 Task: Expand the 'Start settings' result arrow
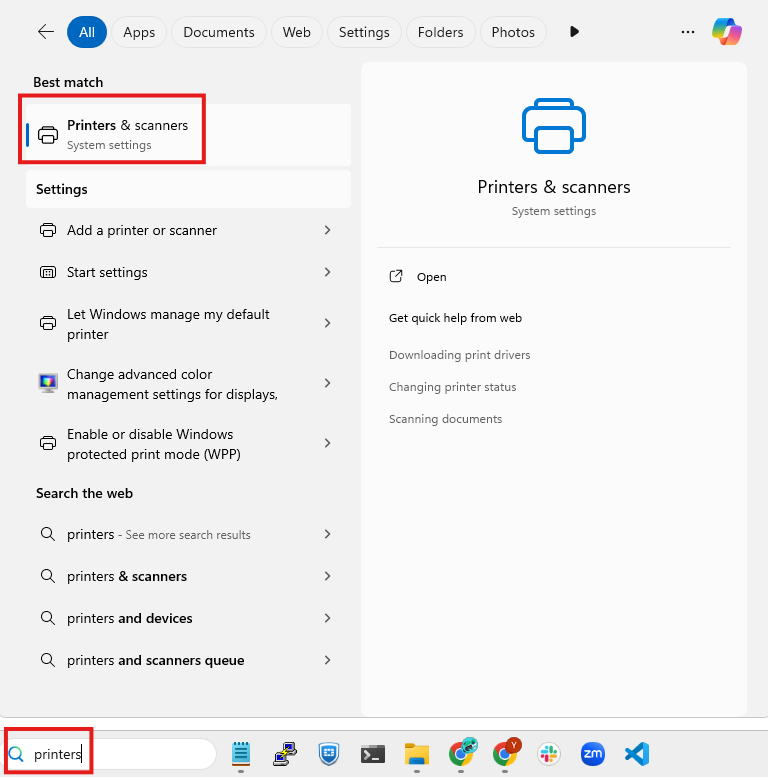(327, 272)
